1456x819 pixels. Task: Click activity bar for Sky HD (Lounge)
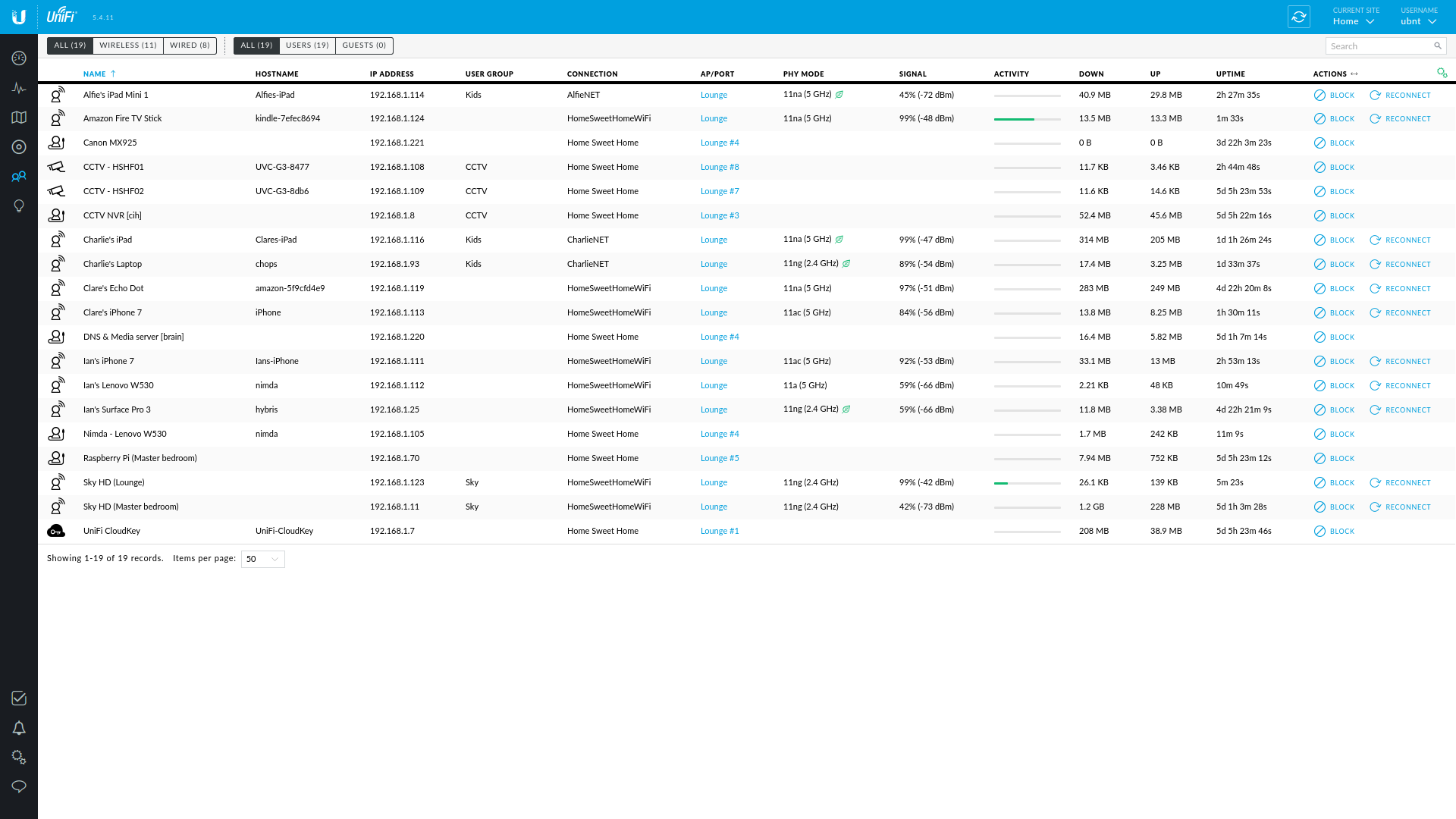[1027, 483]
